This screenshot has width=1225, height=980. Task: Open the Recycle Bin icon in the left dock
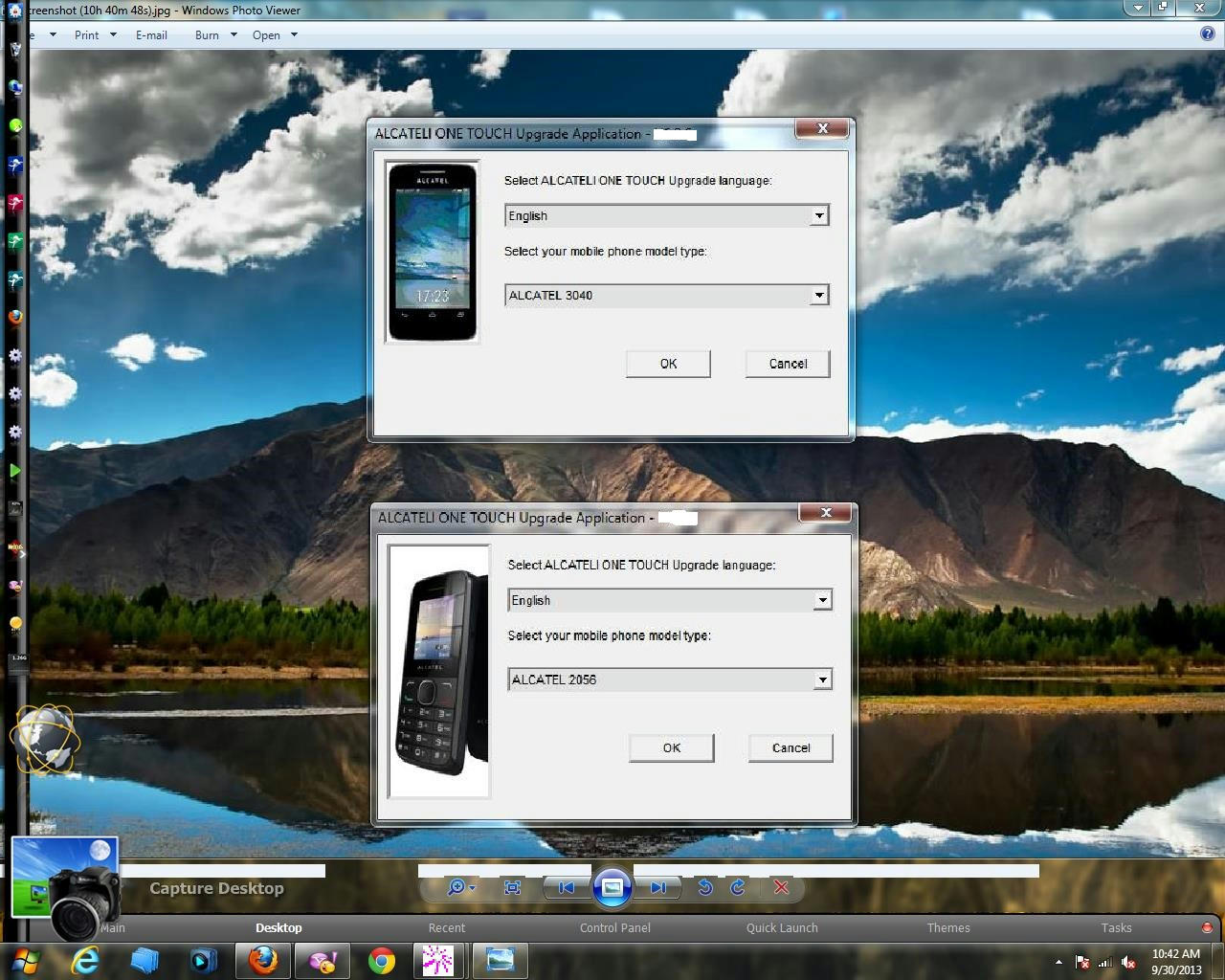(15, 48)
